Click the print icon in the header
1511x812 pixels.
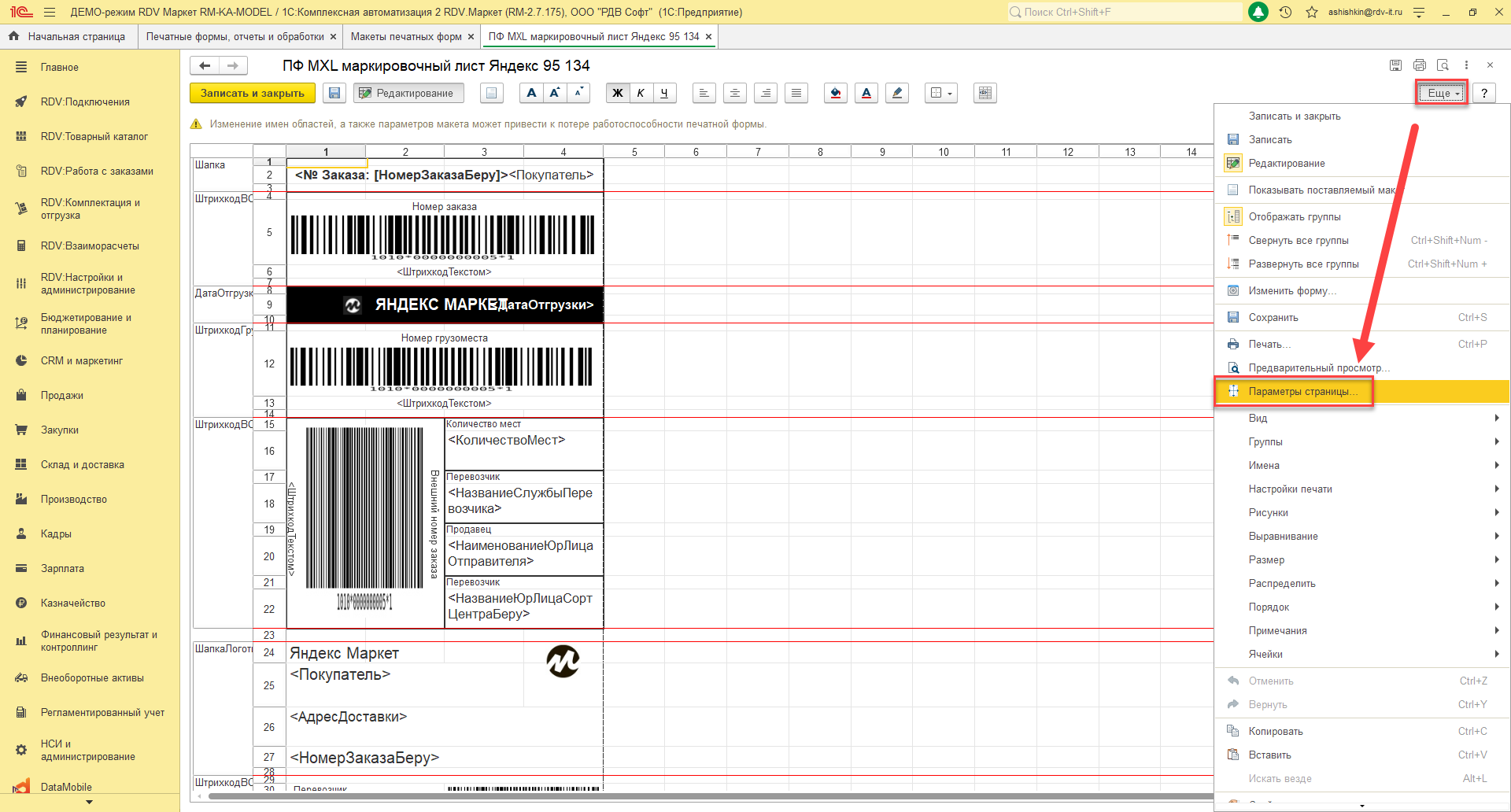pos(1420,65)
